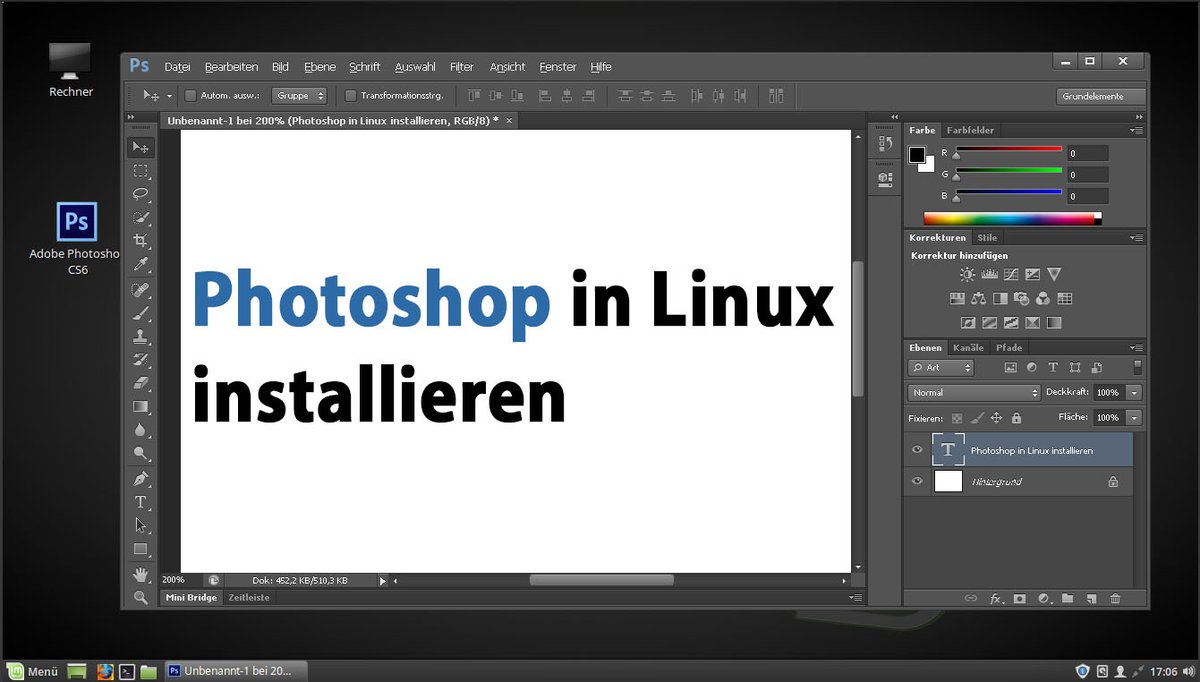This screenshot has height=682, width=1200.
Task: Open the fx layer styles menu
Action: pos(996,599)
